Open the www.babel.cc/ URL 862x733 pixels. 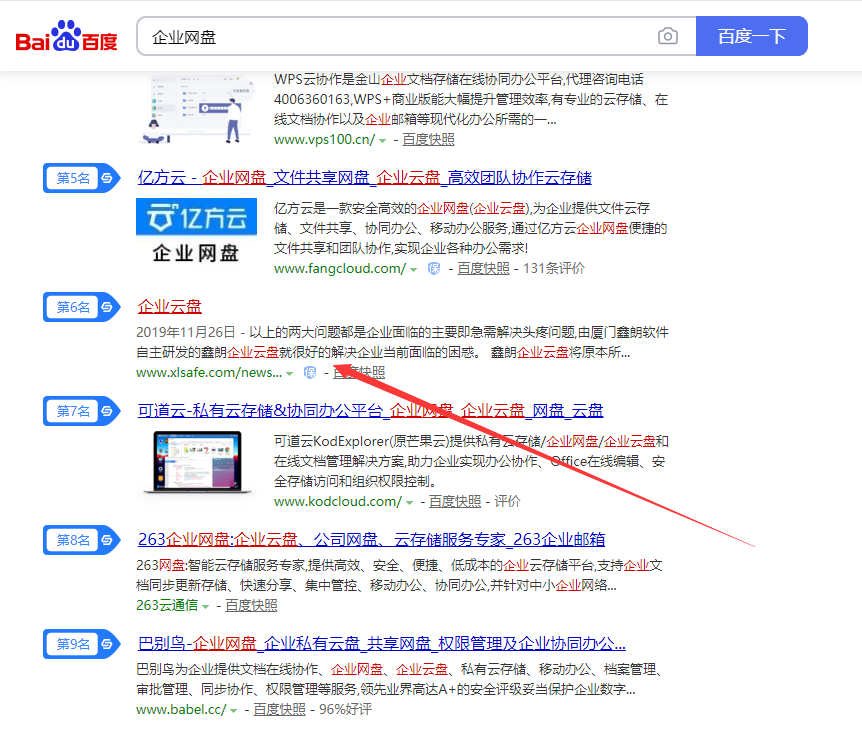pyautogui.click(x=181, y=709)
